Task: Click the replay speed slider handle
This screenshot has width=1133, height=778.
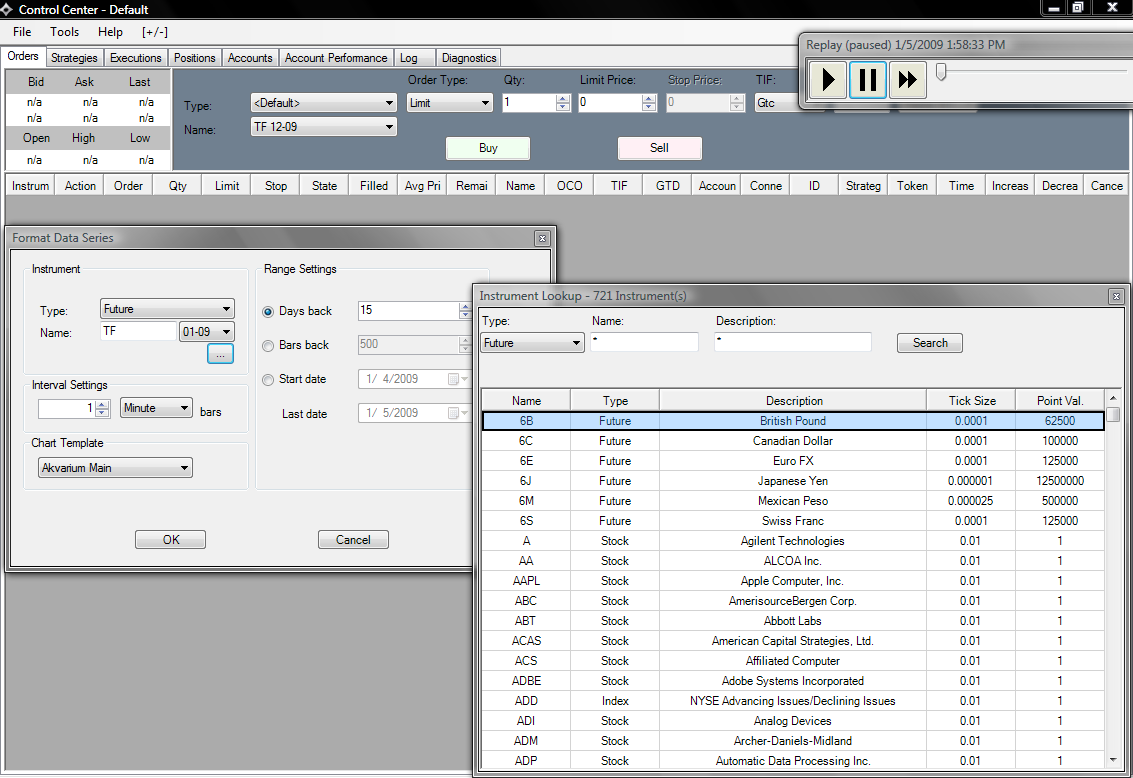Action: (x=941, y=72)
